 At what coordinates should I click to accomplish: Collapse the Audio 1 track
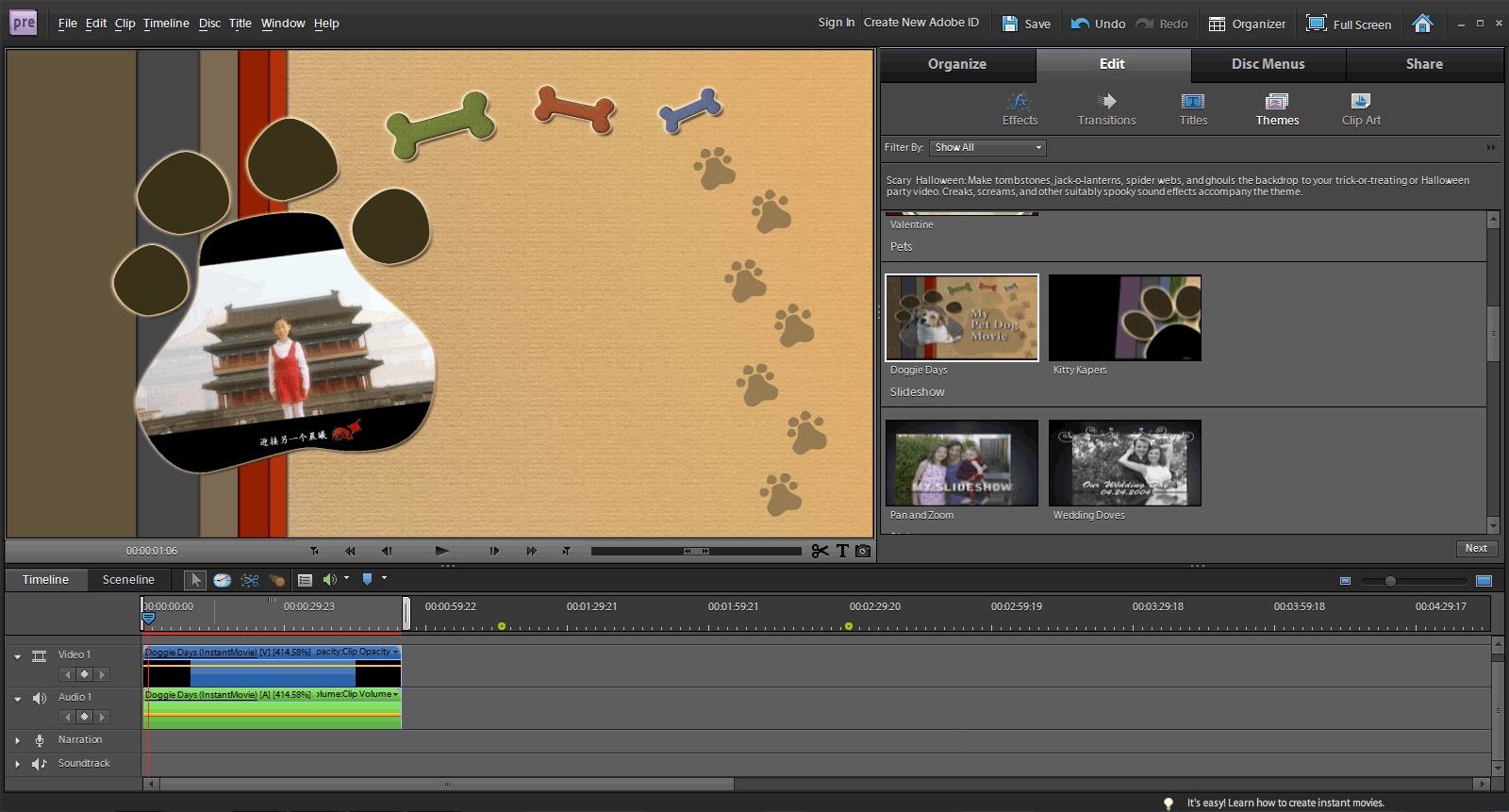point(18,699)
